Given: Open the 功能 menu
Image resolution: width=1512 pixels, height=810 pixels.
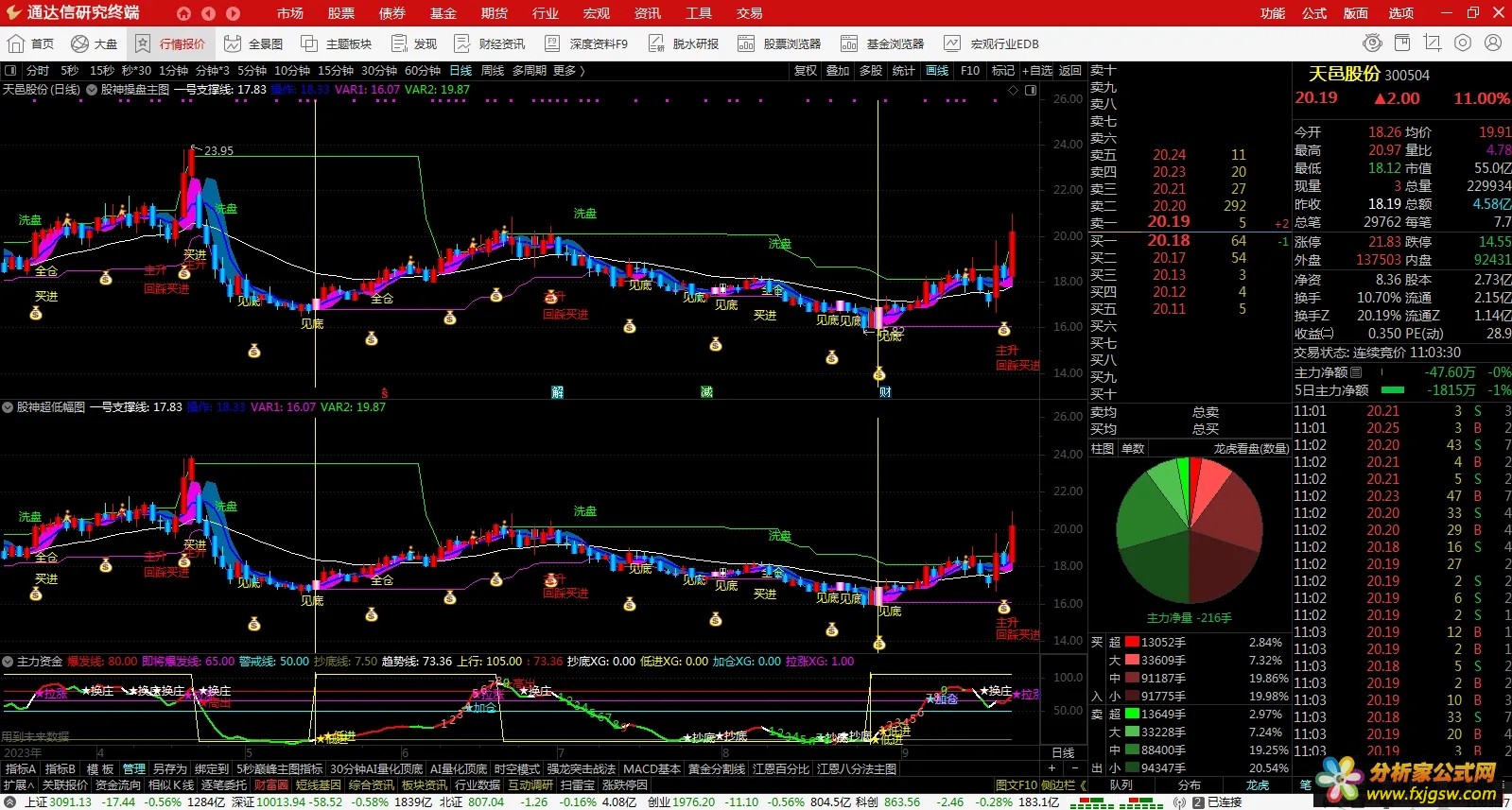Looking at the screenshot, I should tap(1273, 13).
